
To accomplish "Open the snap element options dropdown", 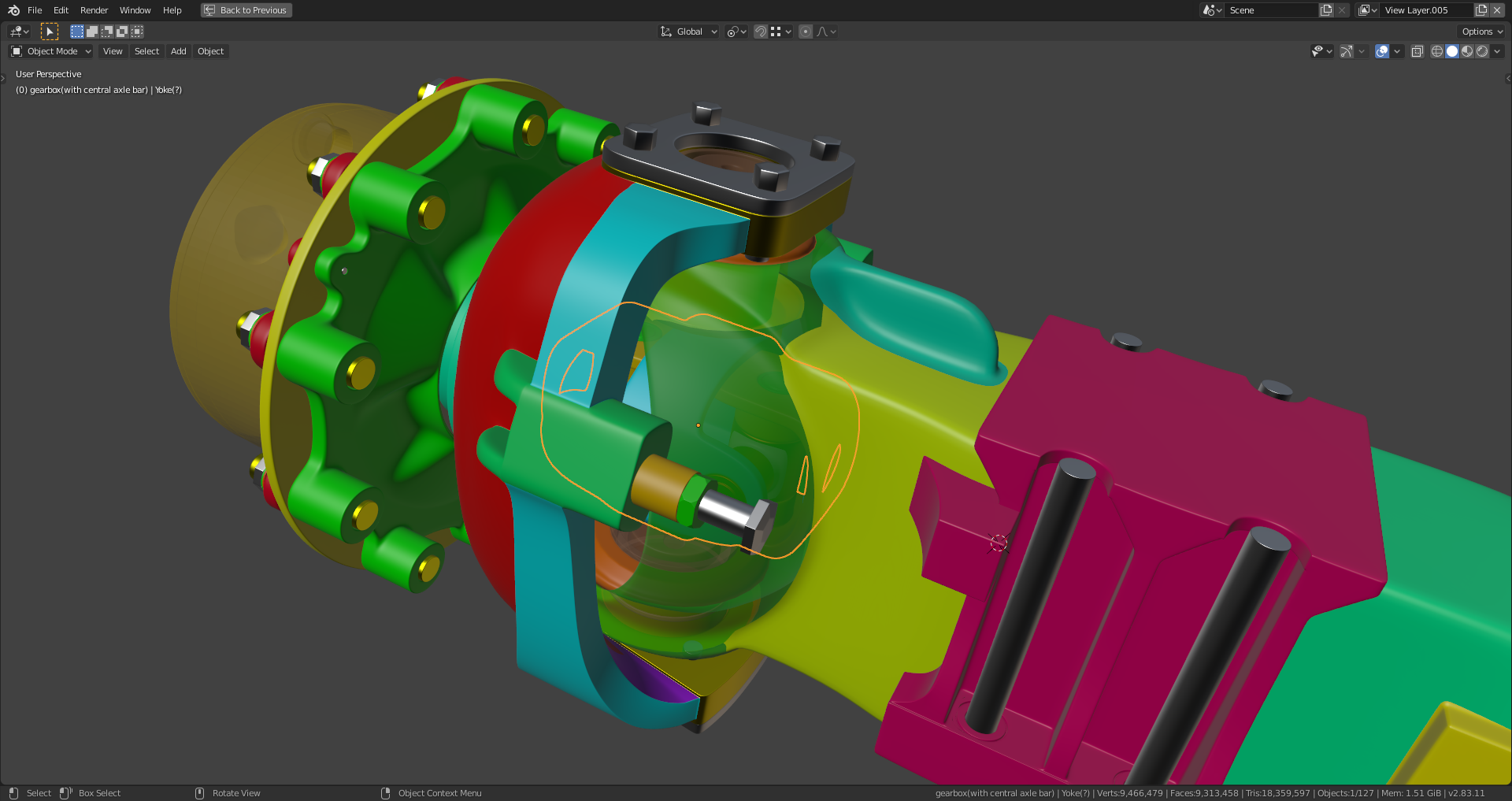I will [781, 32].
